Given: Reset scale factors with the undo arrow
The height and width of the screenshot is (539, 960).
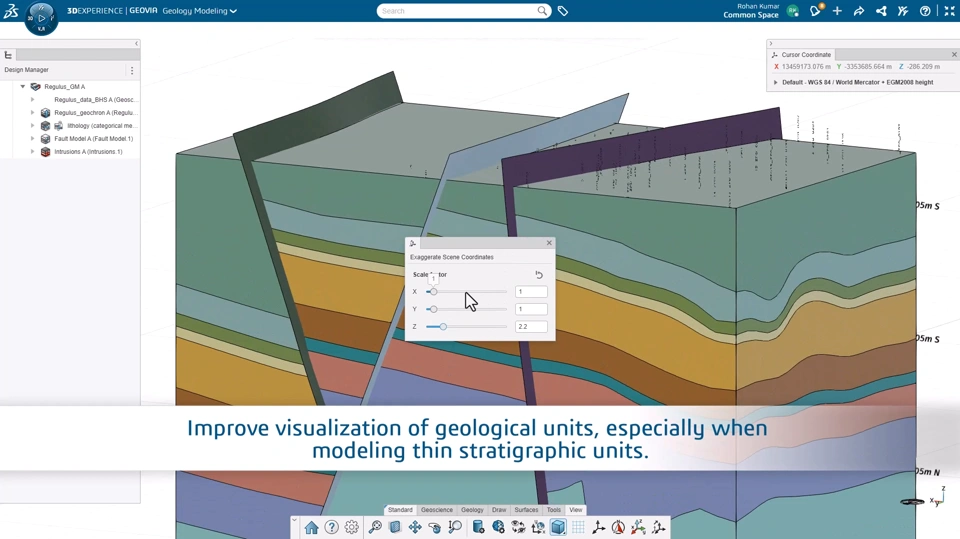Looking at the screenshot, I should coord(539,274).
